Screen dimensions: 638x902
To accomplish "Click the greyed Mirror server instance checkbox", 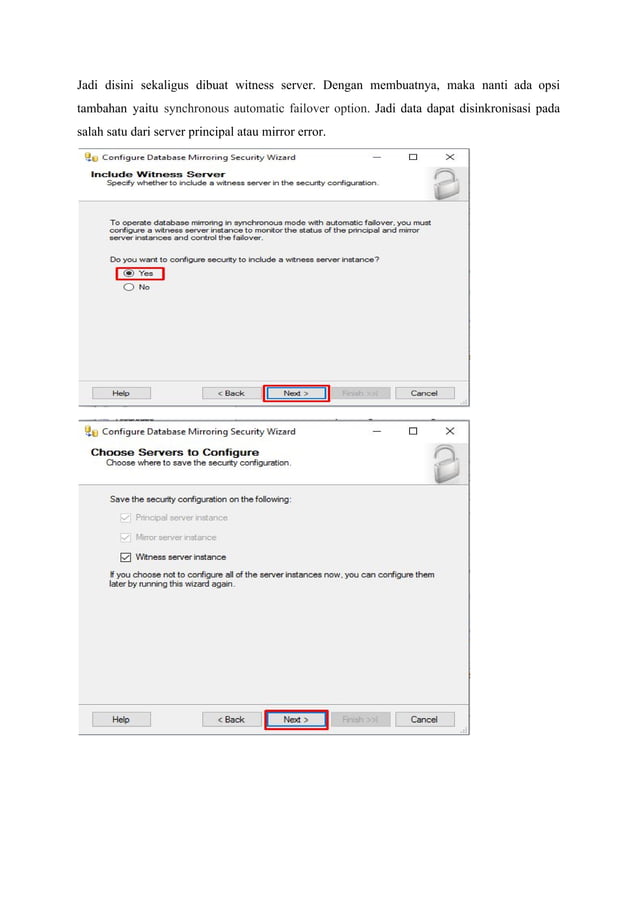I will click(x=125, y=537).
